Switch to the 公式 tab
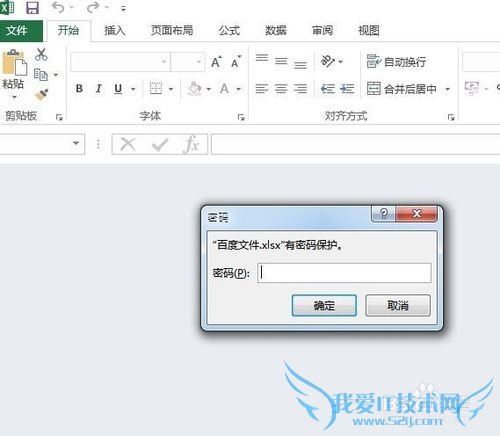Image resolution: width=500 pixels, height=436 pixels. [229, 31]
